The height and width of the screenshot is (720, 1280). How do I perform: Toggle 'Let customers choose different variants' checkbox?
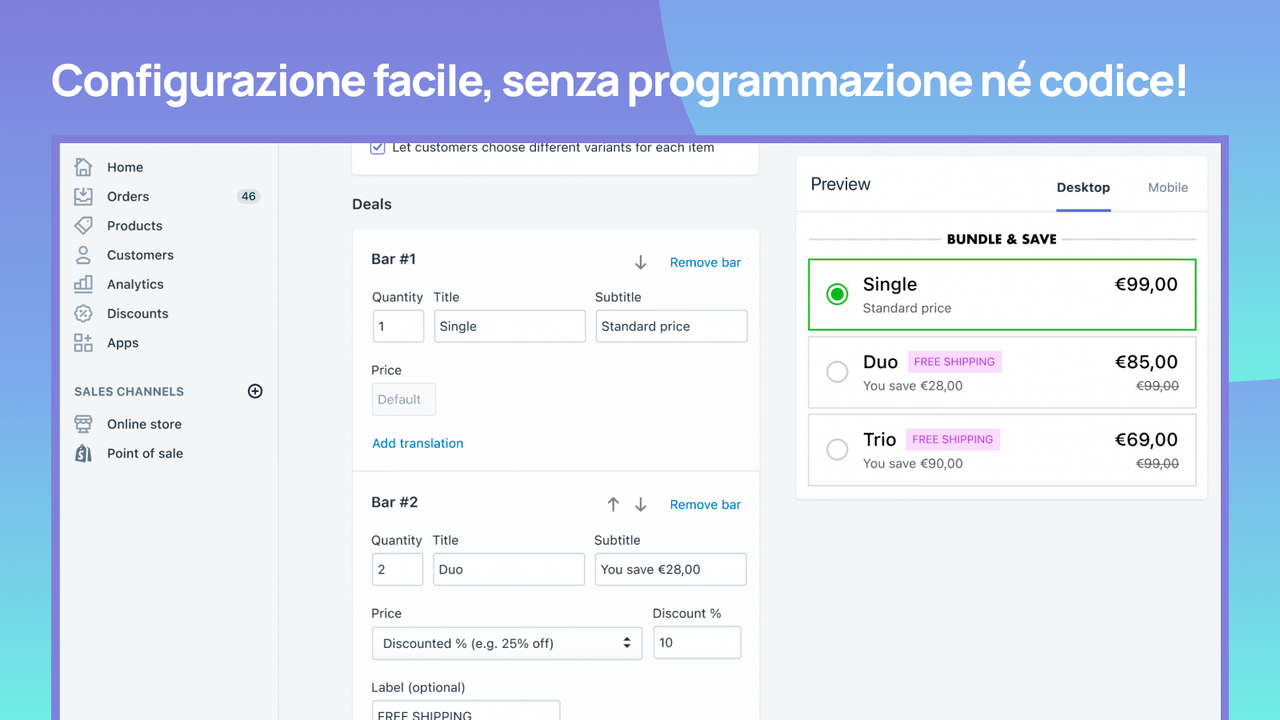[378, 147]
